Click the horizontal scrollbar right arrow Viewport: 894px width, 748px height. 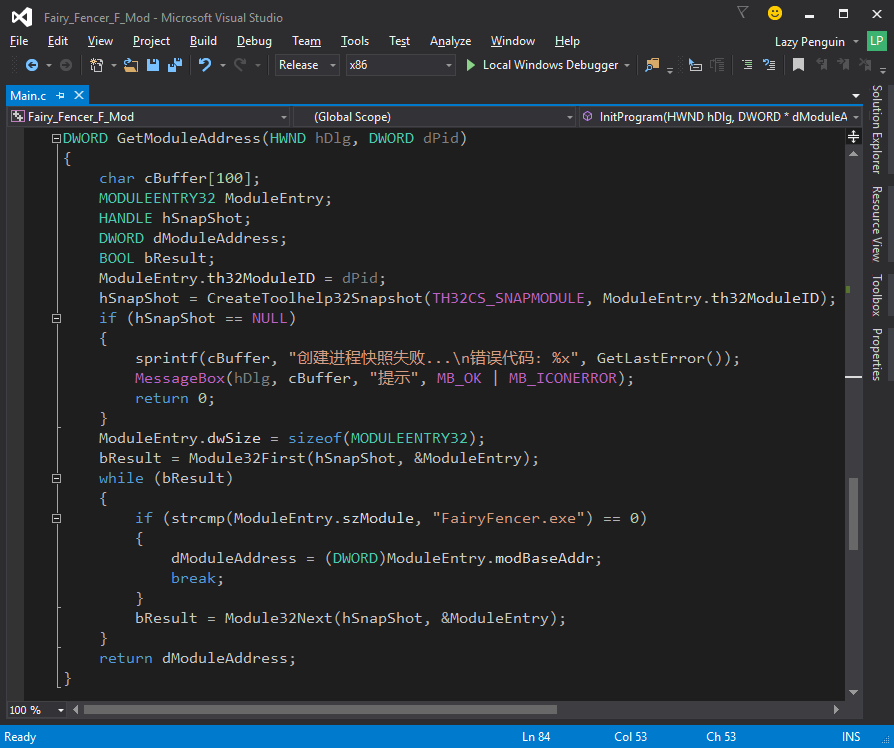(x=836, y=710)
